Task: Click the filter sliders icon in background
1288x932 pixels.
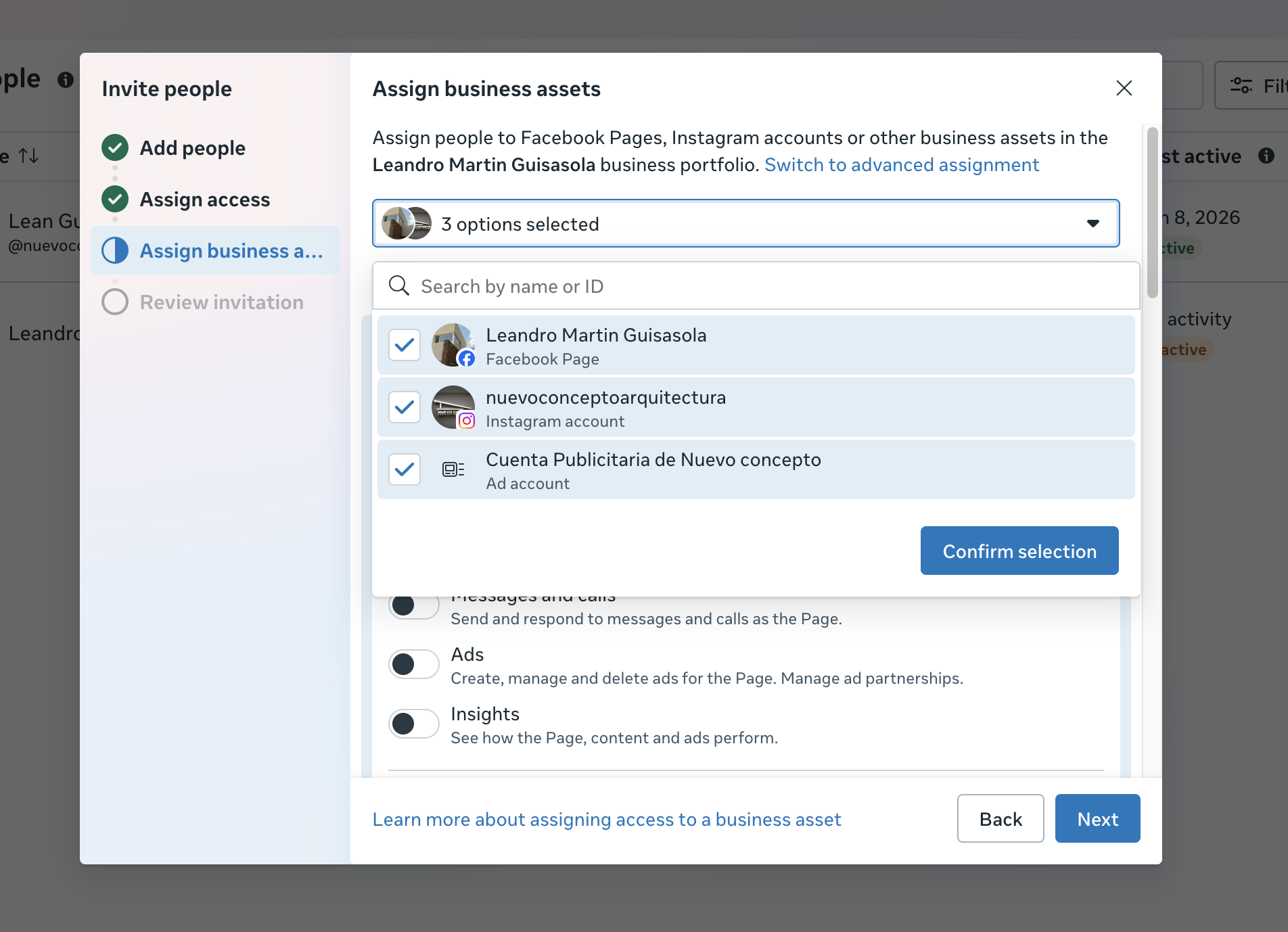Action: point(1241,85)
